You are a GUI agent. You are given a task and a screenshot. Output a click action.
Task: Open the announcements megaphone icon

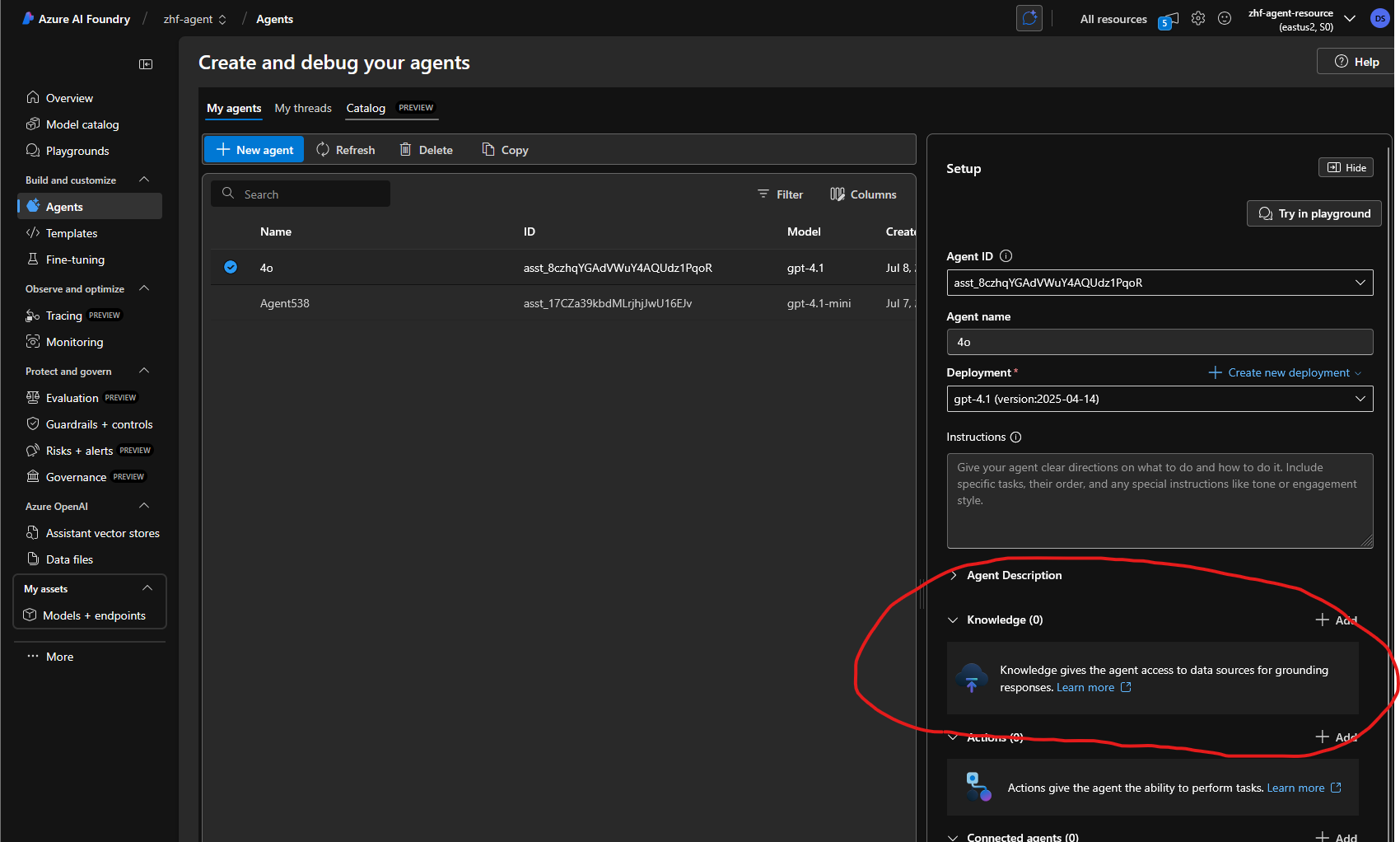click(1169, 20)
